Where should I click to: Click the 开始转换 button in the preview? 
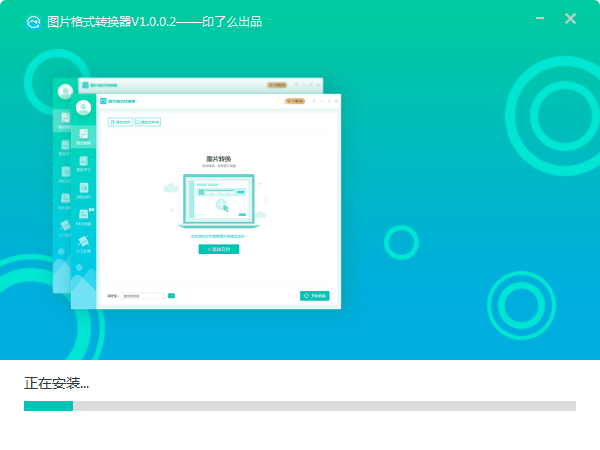coord(314,296)
